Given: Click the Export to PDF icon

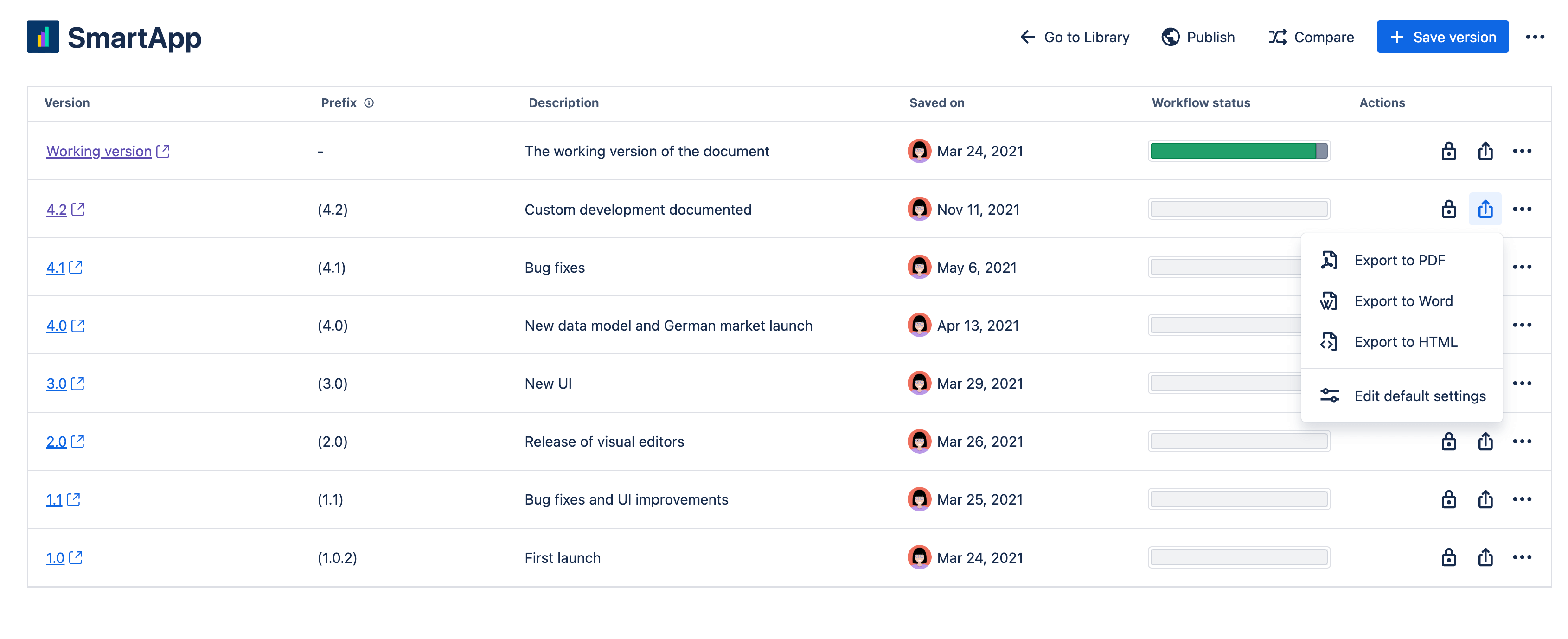Looking at the screenshot, I should coord(1329,260).
